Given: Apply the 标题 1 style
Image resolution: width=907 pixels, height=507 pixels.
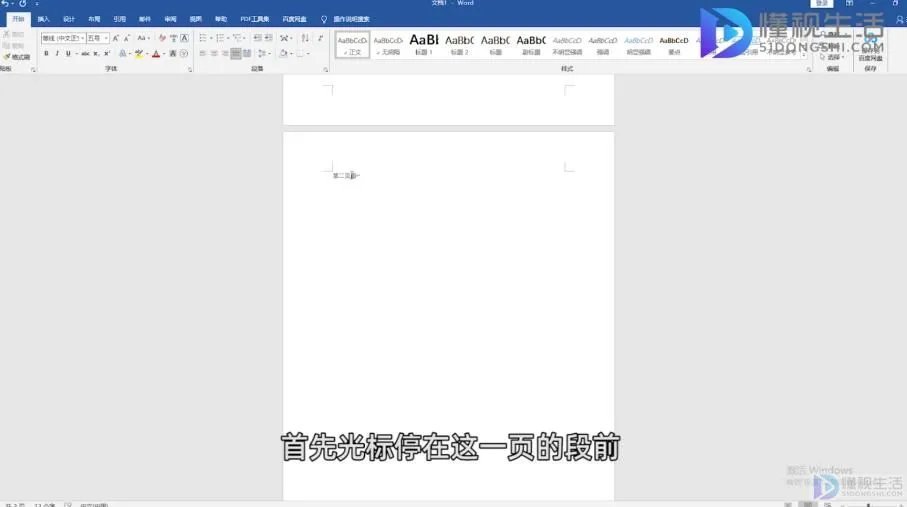Looking at the screenshot, I should tap(424, 45).
